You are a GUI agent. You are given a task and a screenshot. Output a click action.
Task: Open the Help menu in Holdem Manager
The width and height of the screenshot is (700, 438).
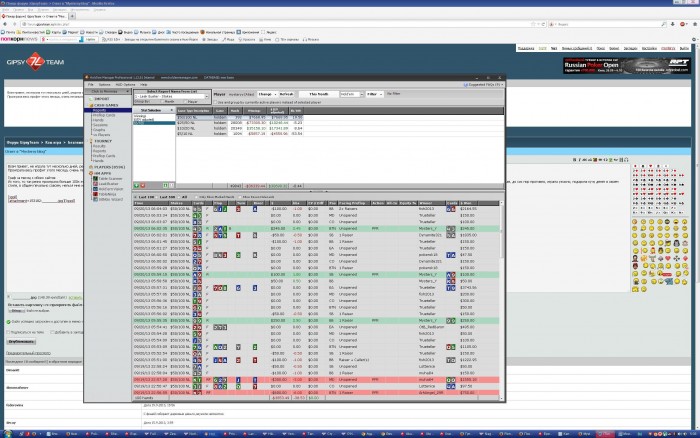coord(144,84)
